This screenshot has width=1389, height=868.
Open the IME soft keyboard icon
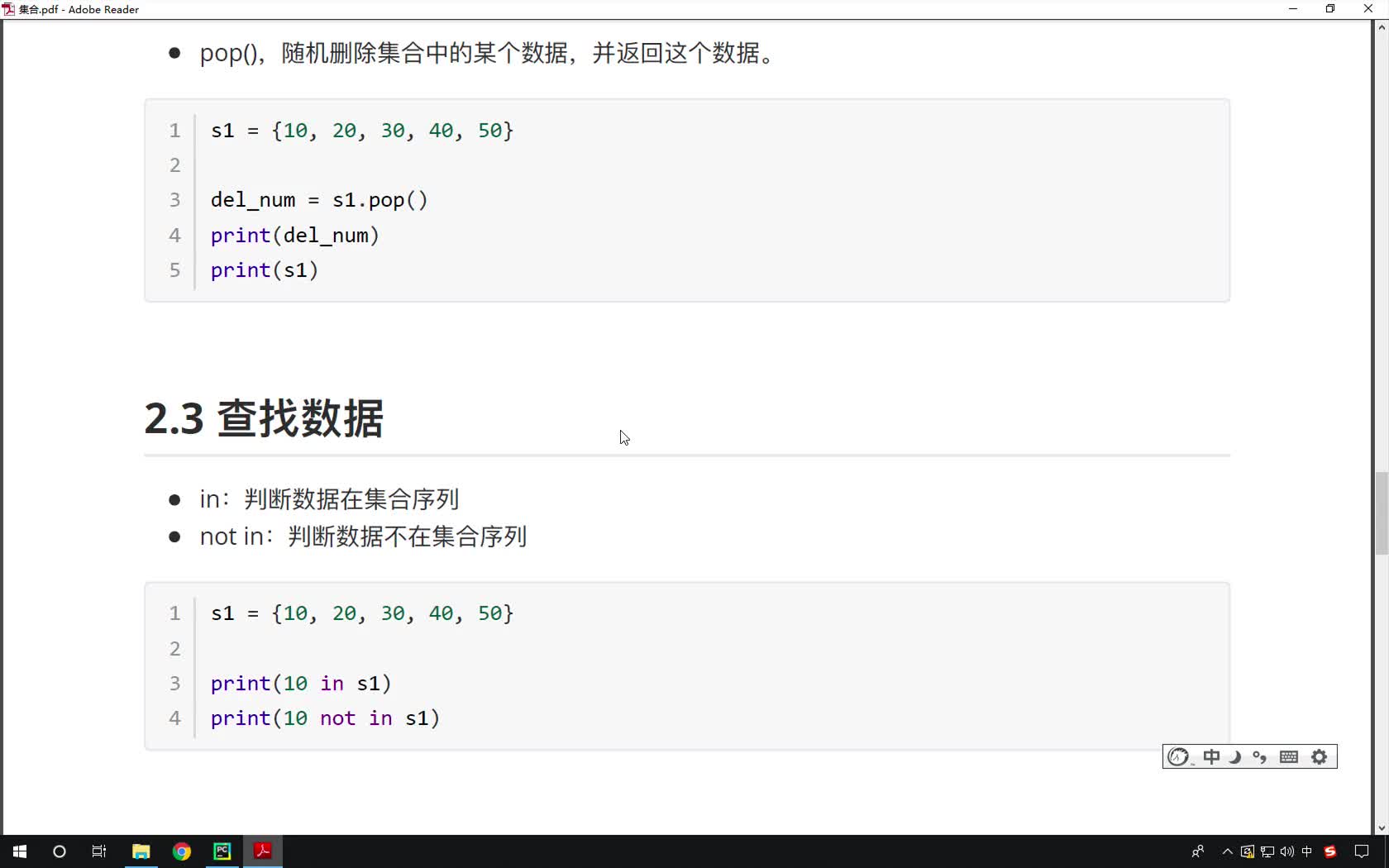[x=1289, y=756]
